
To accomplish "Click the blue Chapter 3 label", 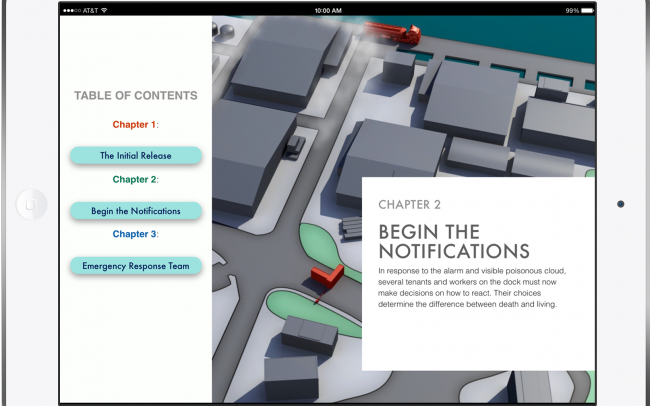I will (135, 234).
